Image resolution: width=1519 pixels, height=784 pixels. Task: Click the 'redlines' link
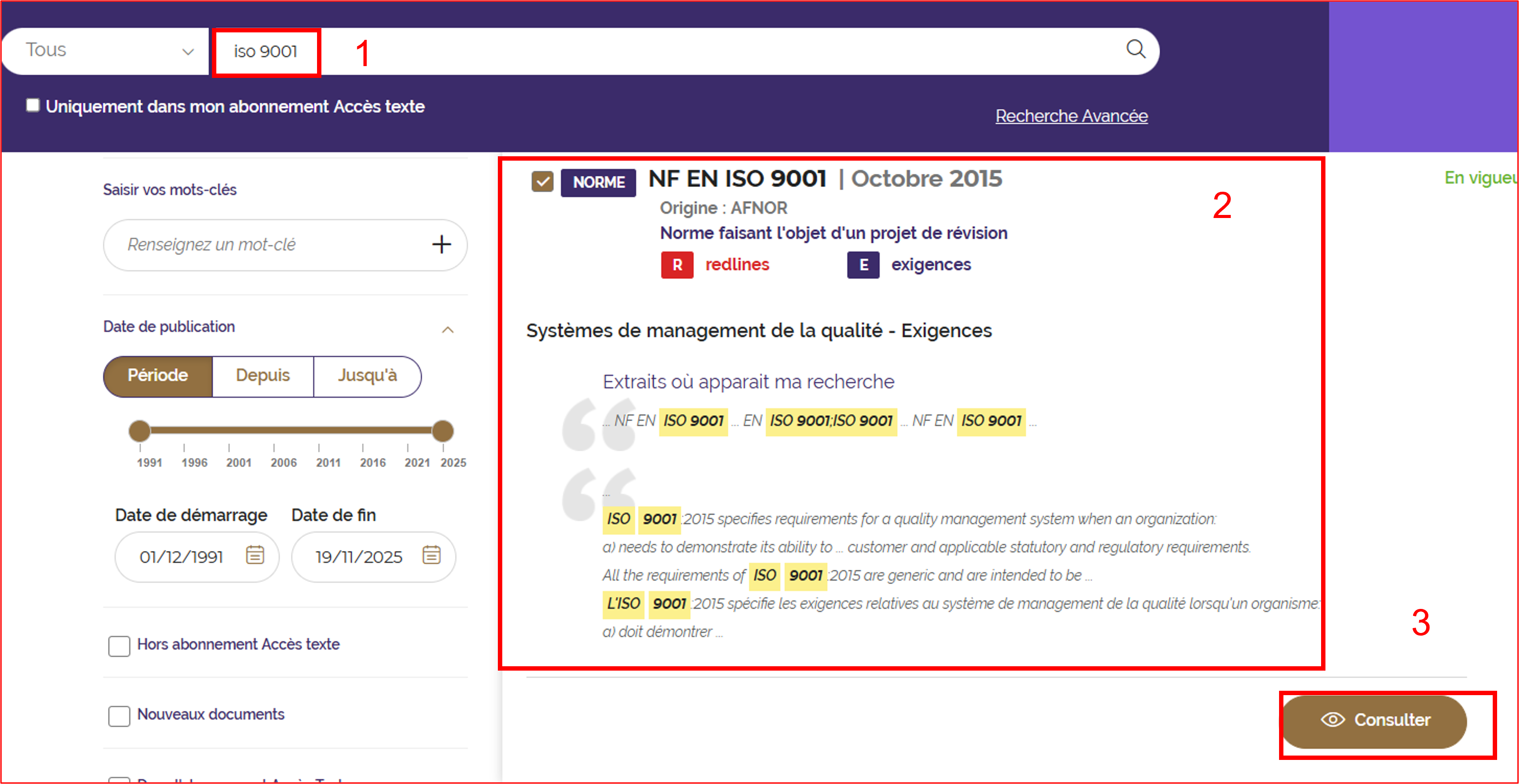[737, 265]
